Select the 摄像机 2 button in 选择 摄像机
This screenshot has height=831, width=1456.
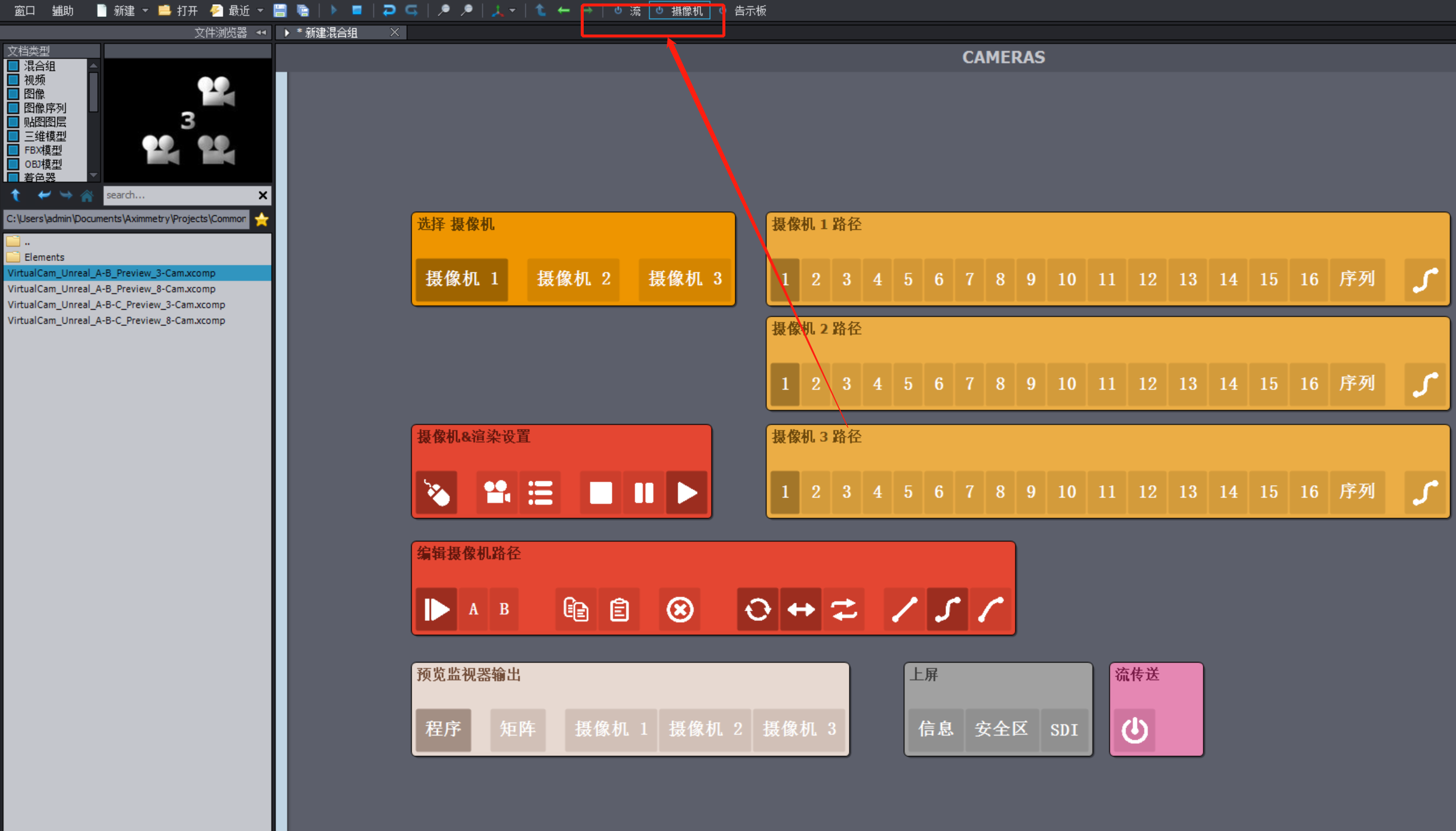pyautogui.click(x=573, y=279)
